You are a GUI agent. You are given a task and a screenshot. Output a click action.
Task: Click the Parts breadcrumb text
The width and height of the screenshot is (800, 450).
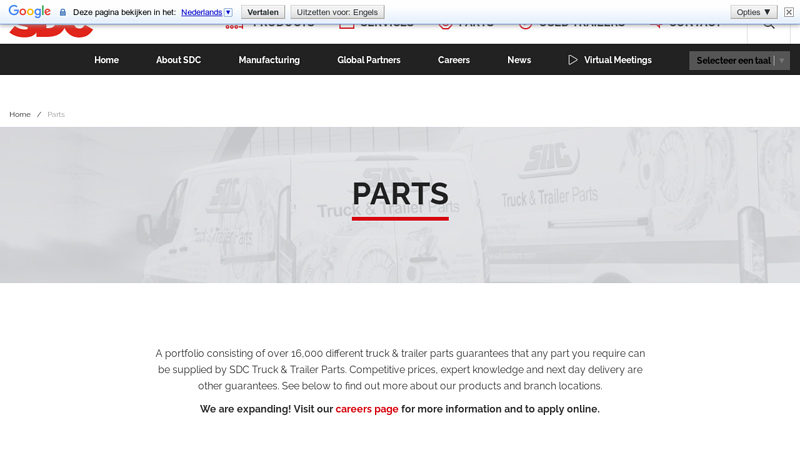pos(56,114)
